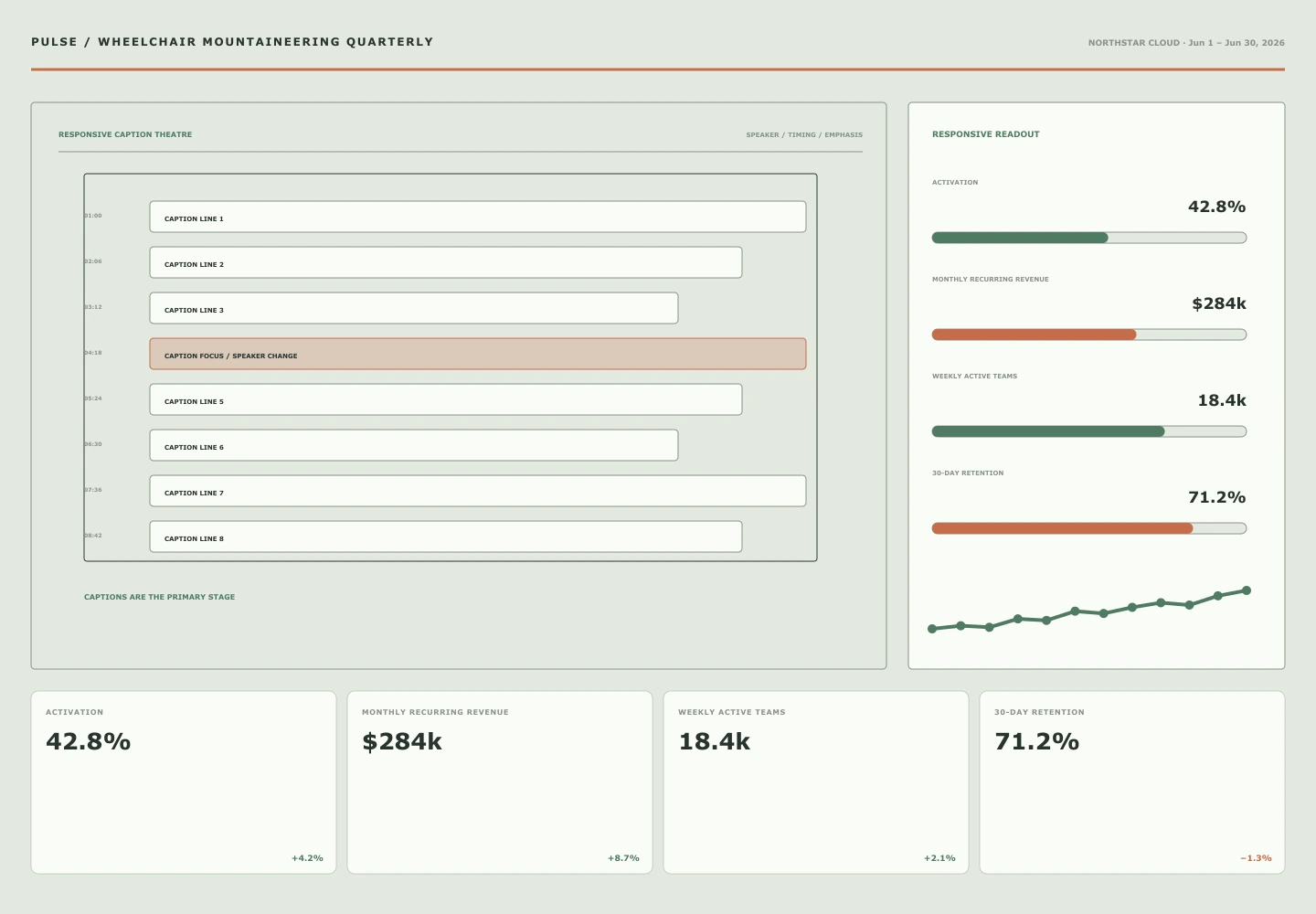The width and height of the screenshot is (1316, 914).
Task: Click the '+8.7%' change in the revenue card
Action: pyautogui.click(x=624, y=858)
